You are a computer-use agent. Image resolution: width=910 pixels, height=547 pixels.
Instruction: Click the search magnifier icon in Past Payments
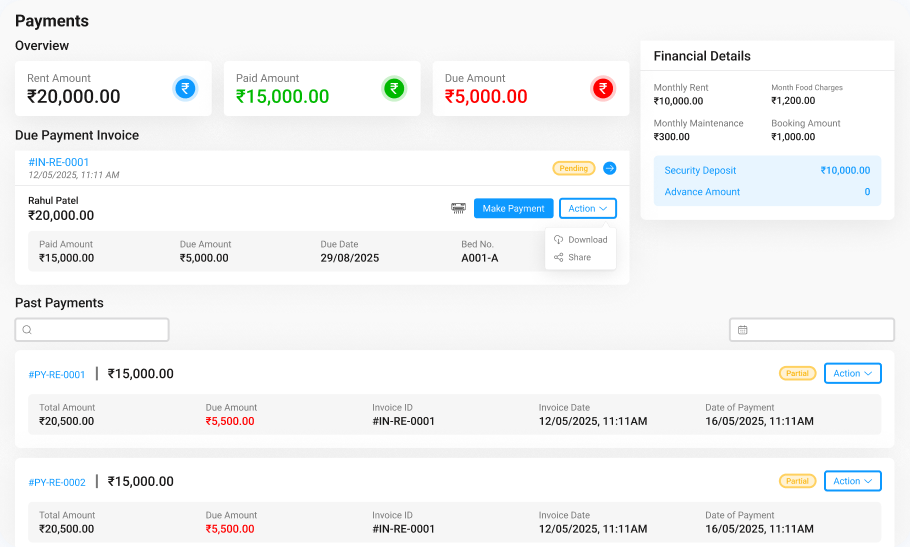pyautogui.click(x=27, y=330)
